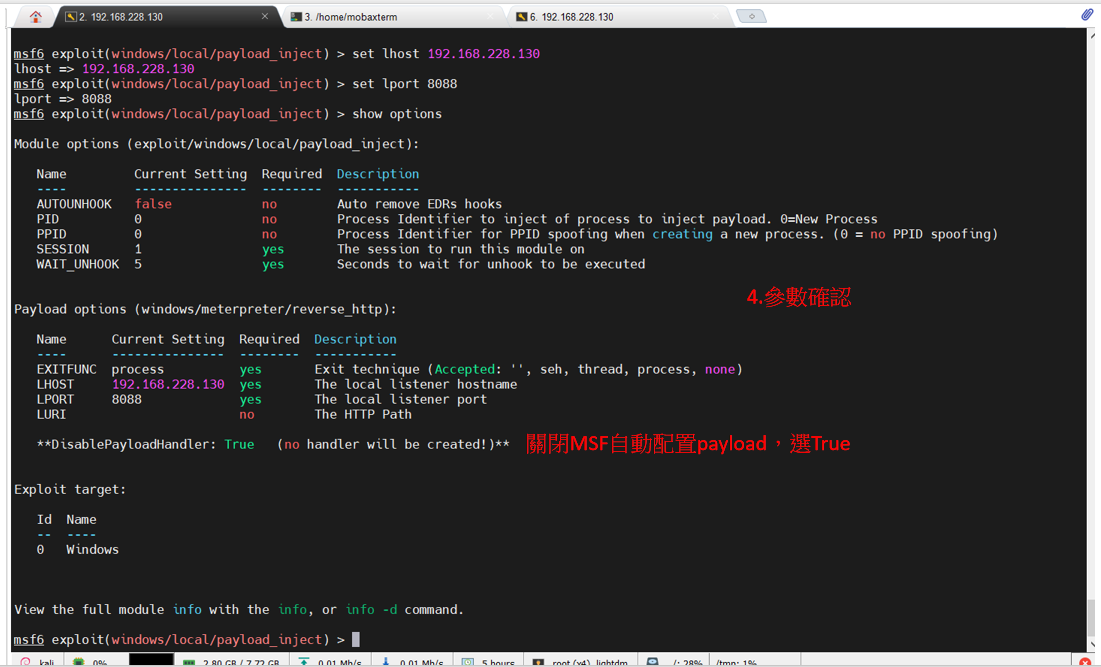The image size is (1101, 667).
Task: Click the uptime clock icon showing 5 hours
Action: (468, 662)
